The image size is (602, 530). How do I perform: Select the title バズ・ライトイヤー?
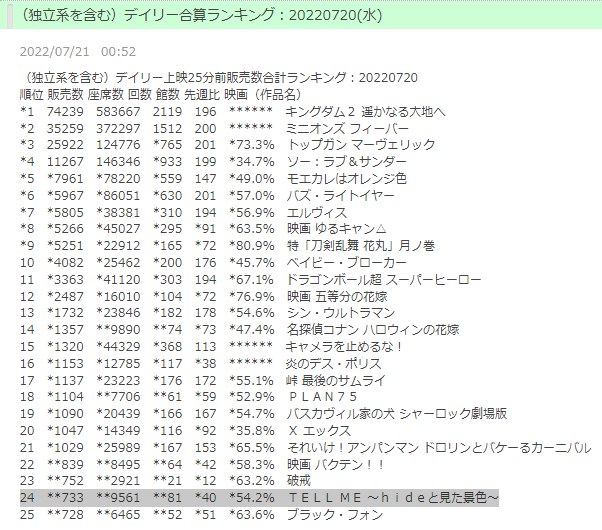(341, 195)
